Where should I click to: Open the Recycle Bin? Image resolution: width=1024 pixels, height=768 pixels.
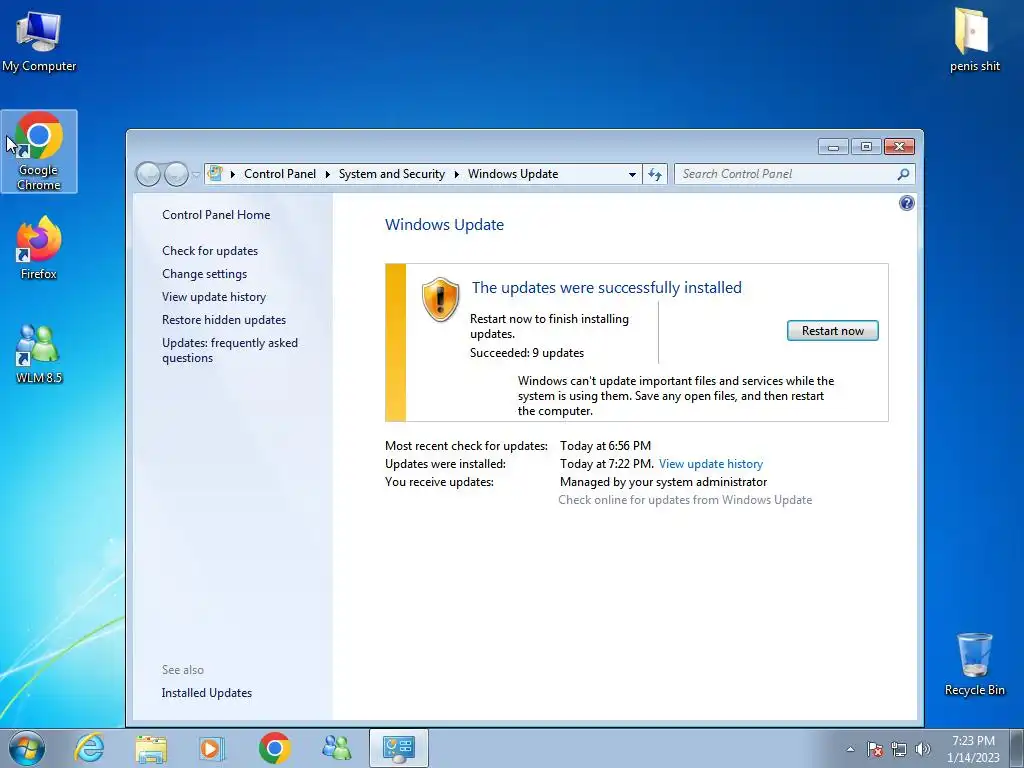[974, 664]
